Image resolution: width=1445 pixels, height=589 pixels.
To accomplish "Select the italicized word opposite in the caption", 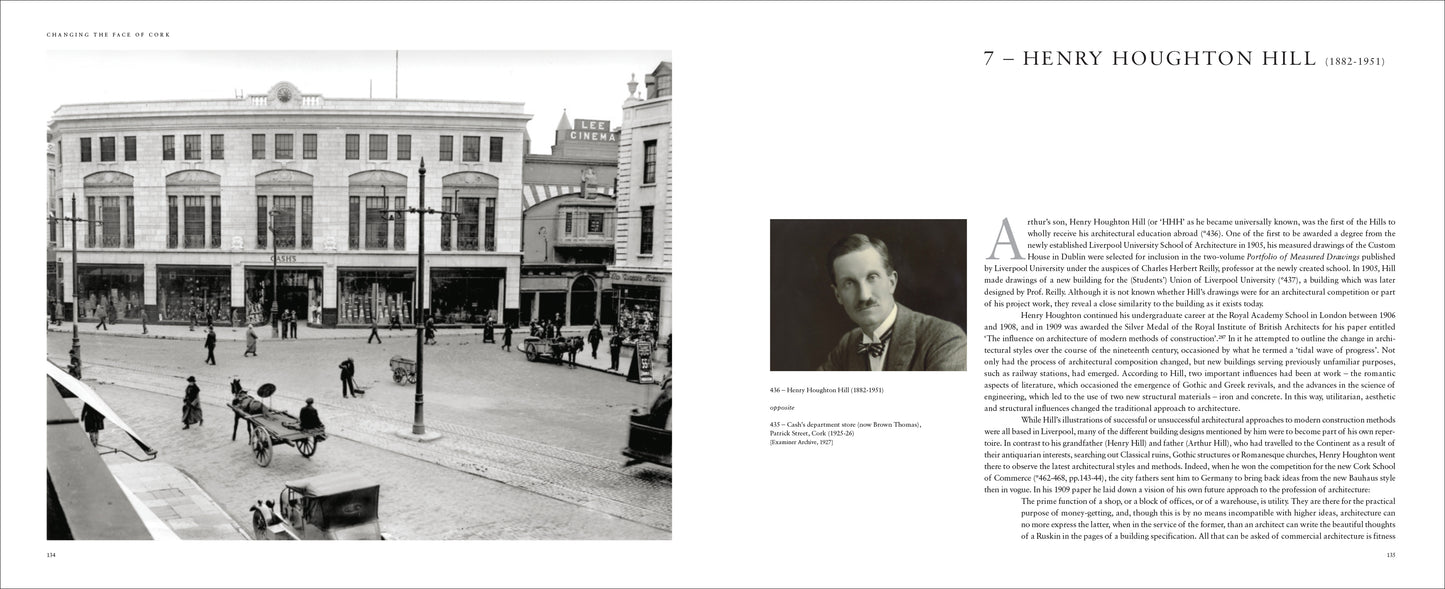I will [x=781, y=407].
